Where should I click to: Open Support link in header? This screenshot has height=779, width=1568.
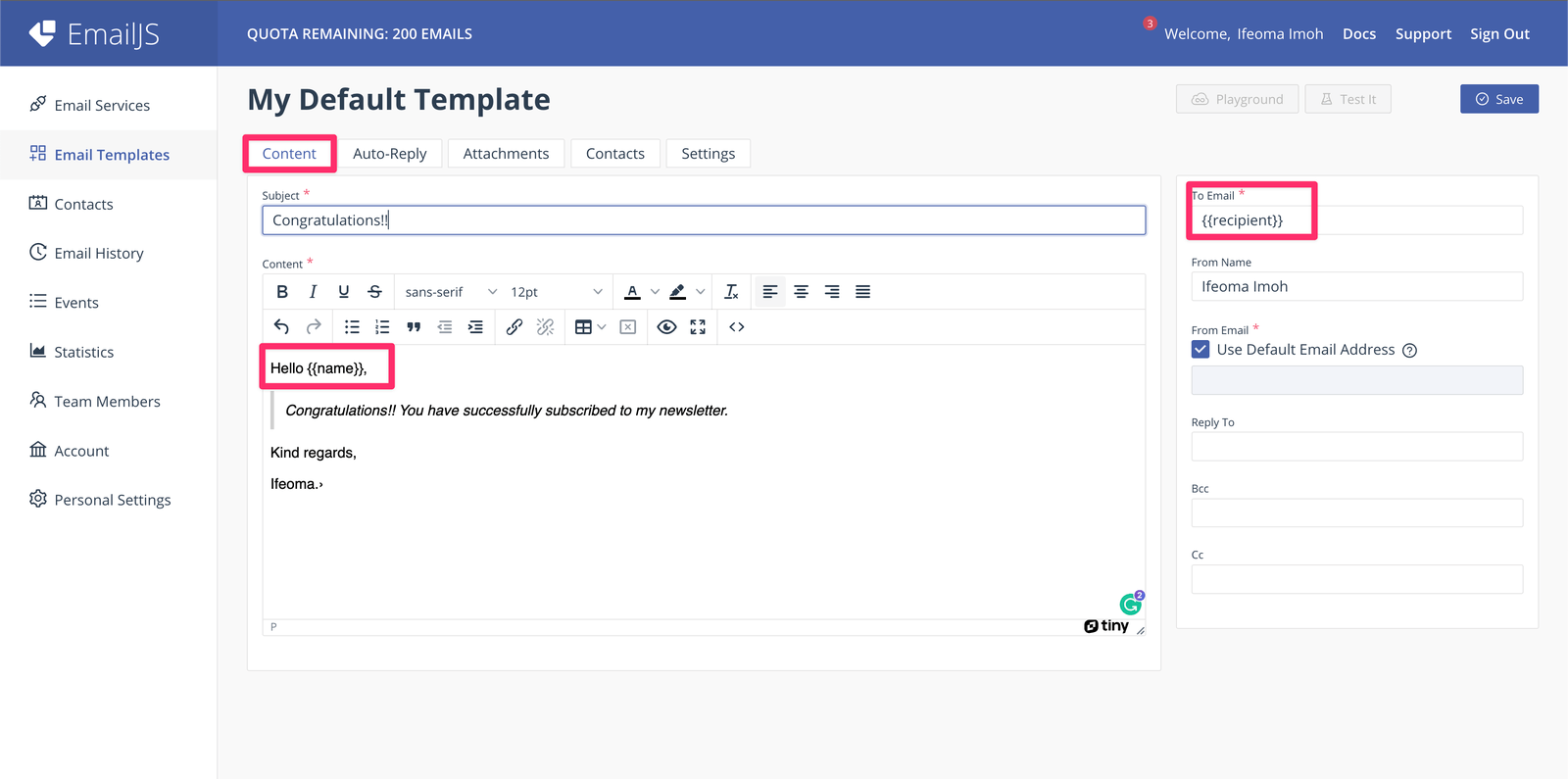[x=1423, y=34]
